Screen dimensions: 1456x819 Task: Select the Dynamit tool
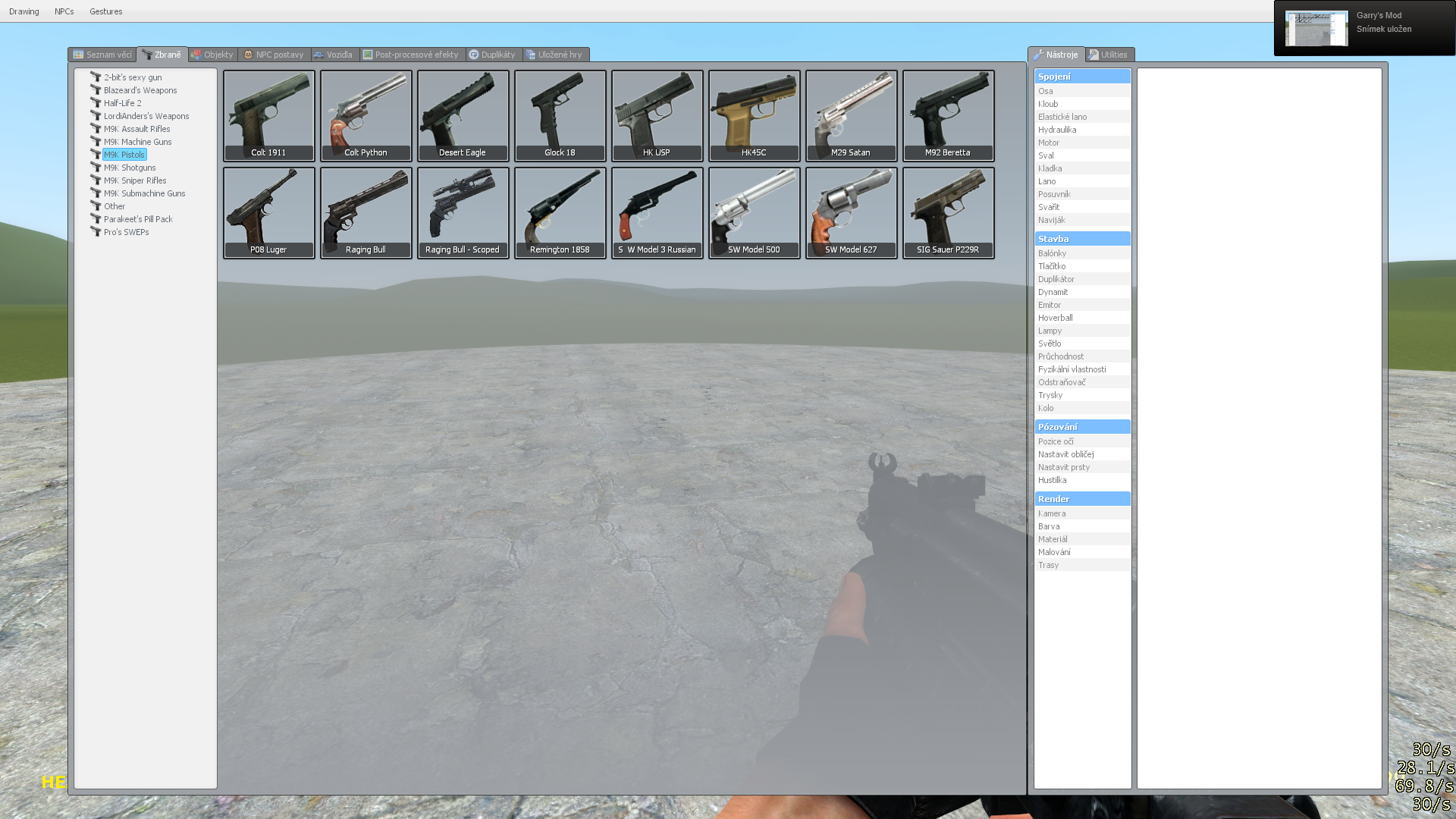pyautogui.click(x=1083, y=292)
